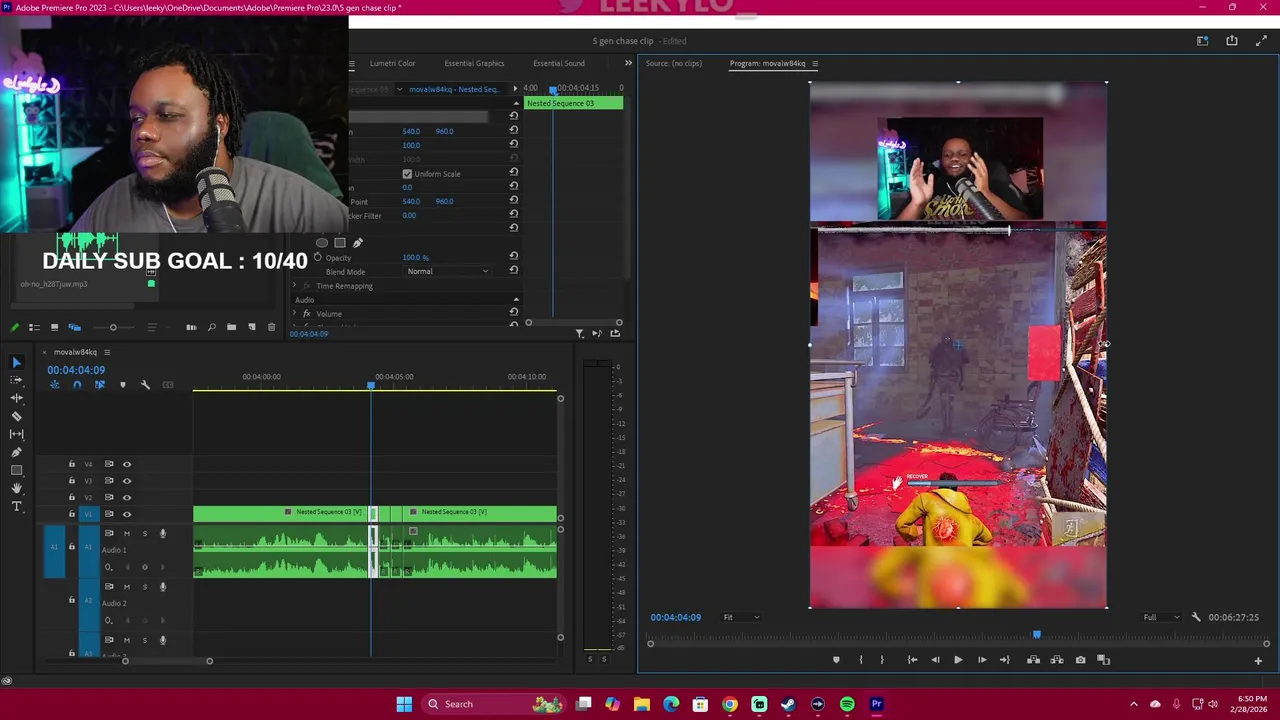Image resolution: width=1280 pixels, height=720 pixels.
Task: Click the Add Marker icon in timeline
Action: (x=123, y=385)
